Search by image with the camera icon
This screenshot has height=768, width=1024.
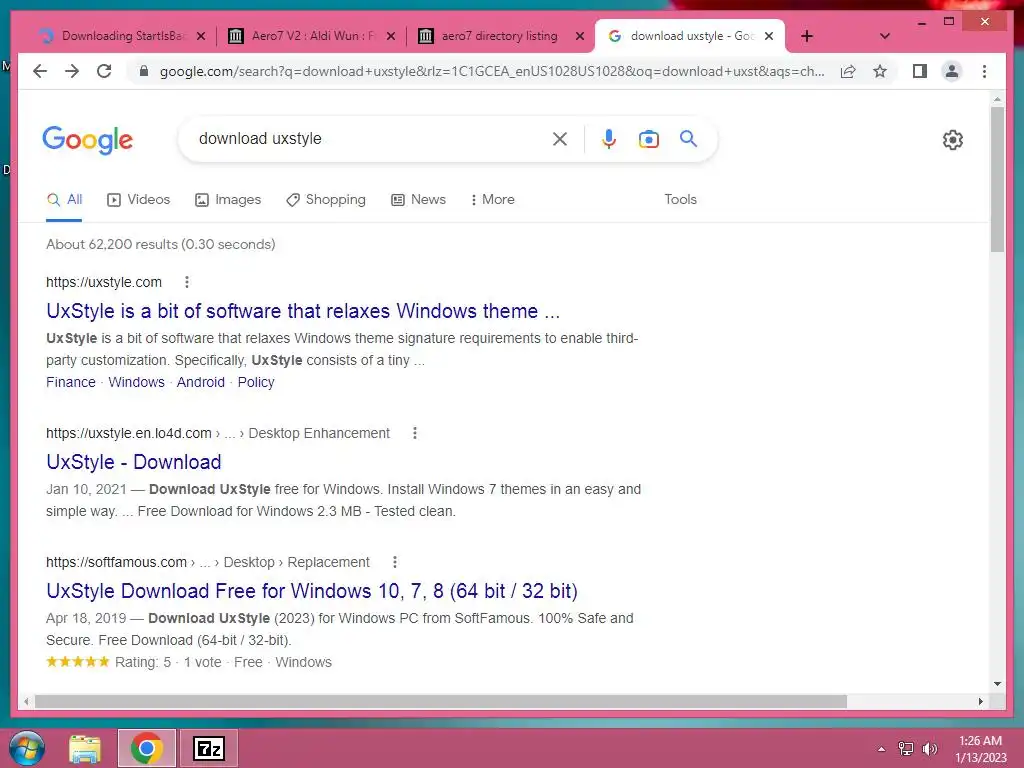click(x=648, y=138)
